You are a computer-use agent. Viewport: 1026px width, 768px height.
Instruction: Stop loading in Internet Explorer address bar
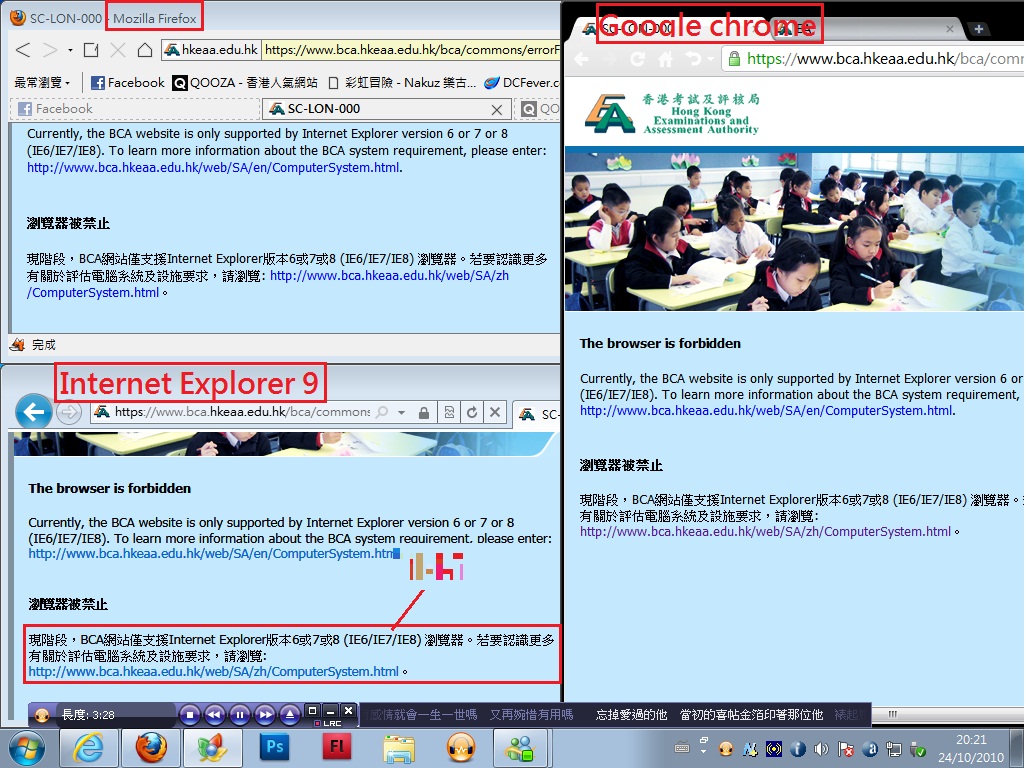coord(495,412)
